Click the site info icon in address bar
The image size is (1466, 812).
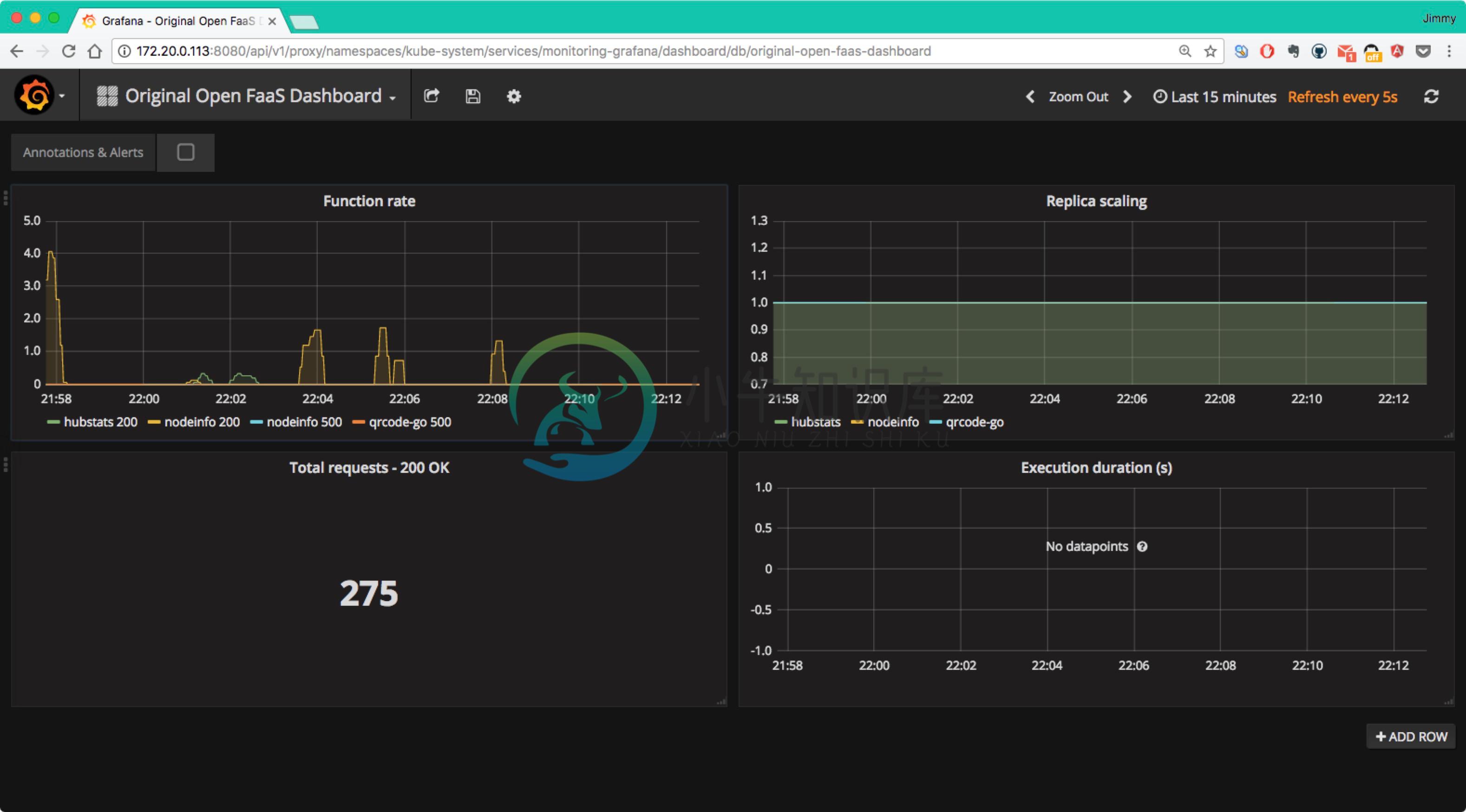coord(124,51)
